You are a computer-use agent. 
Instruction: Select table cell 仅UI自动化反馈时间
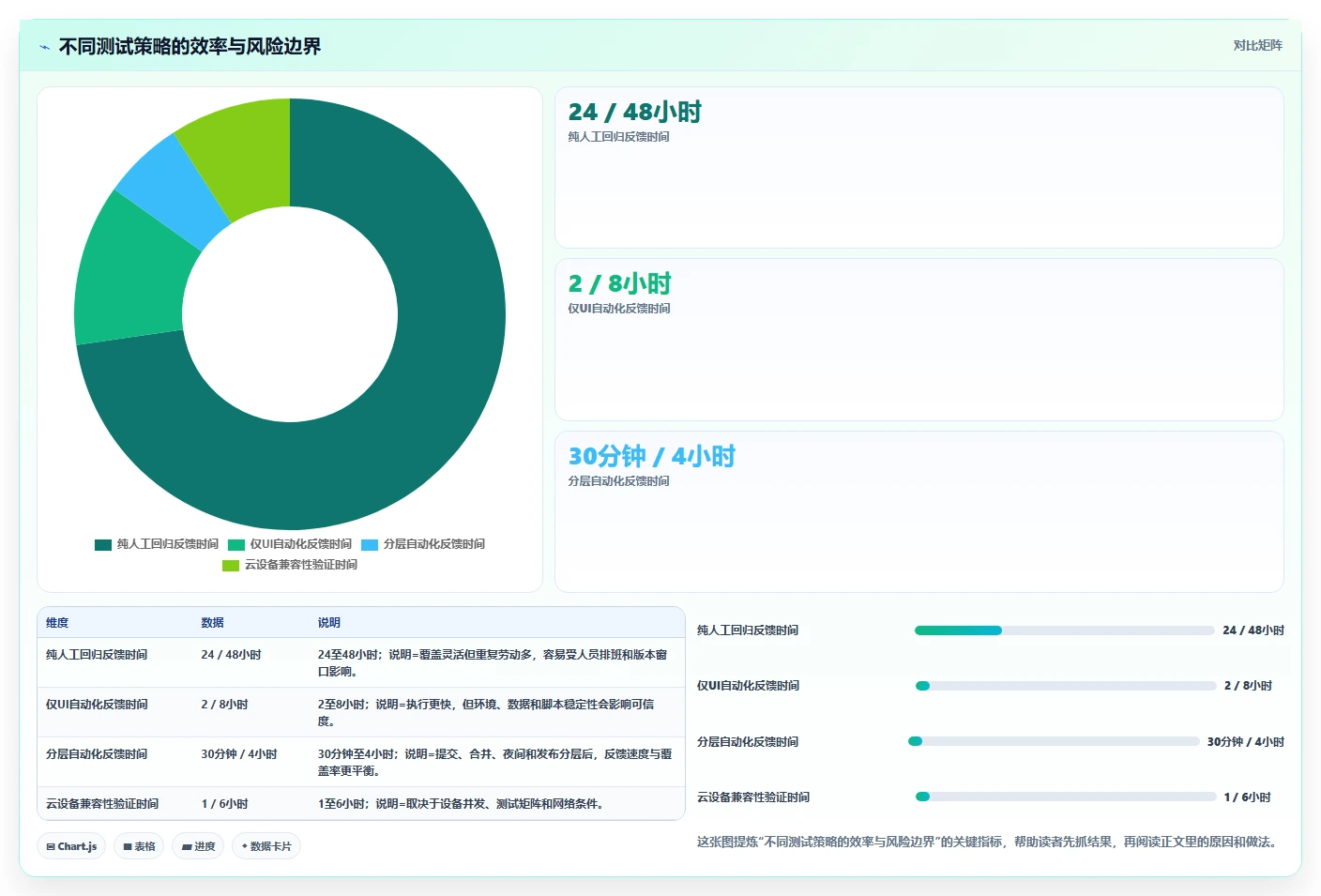[x=97, y=705]
